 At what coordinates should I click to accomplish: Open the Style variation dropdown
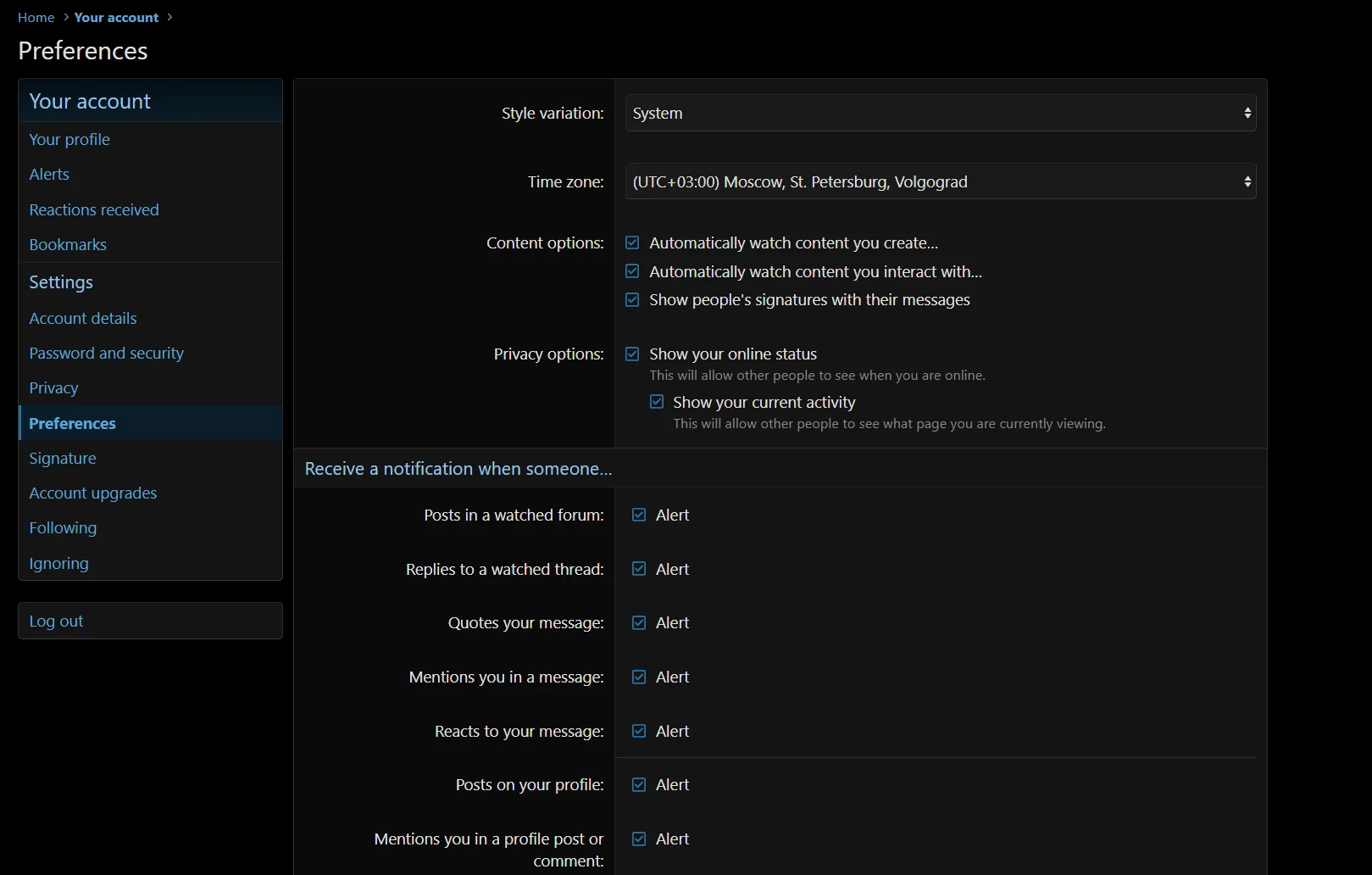coord(940,114)
